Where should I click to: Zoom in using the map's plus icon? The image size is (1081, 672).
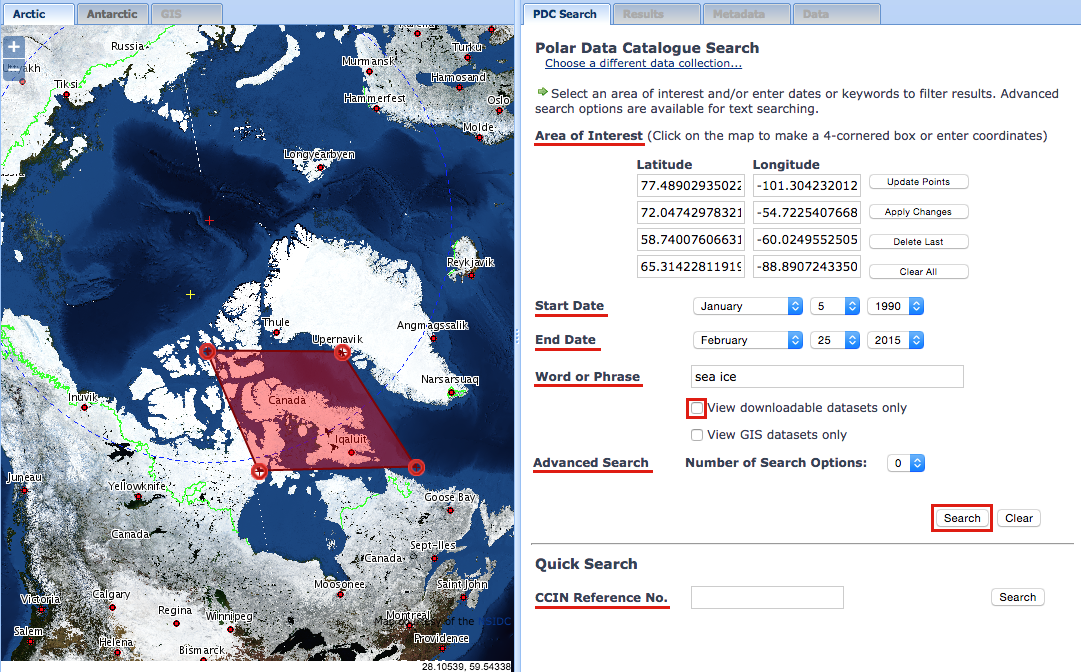pyautogui.click(x=14, y=46)
